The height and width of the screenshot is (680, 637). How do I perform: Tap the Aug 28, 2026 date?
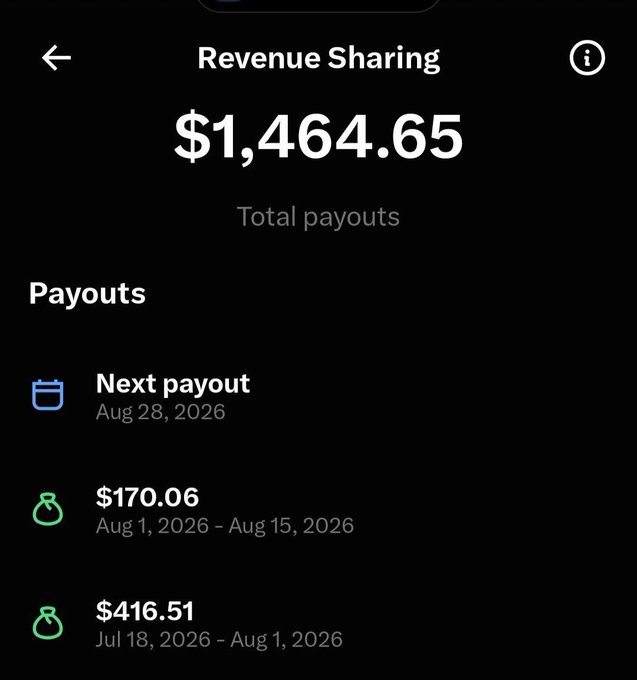click(160, 412)
